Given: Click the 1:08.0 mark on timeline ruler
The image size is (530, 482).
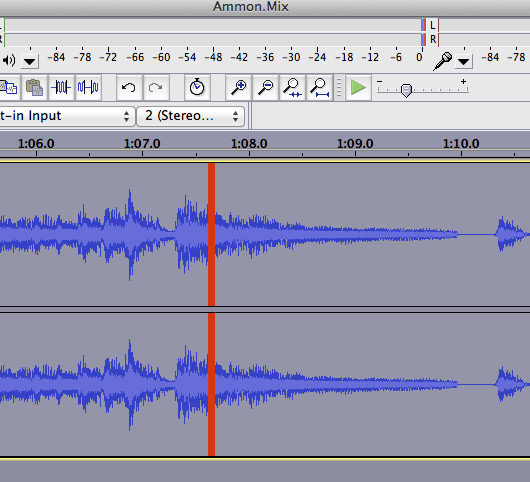Looking at the screenshot, I should pos(249,144).
